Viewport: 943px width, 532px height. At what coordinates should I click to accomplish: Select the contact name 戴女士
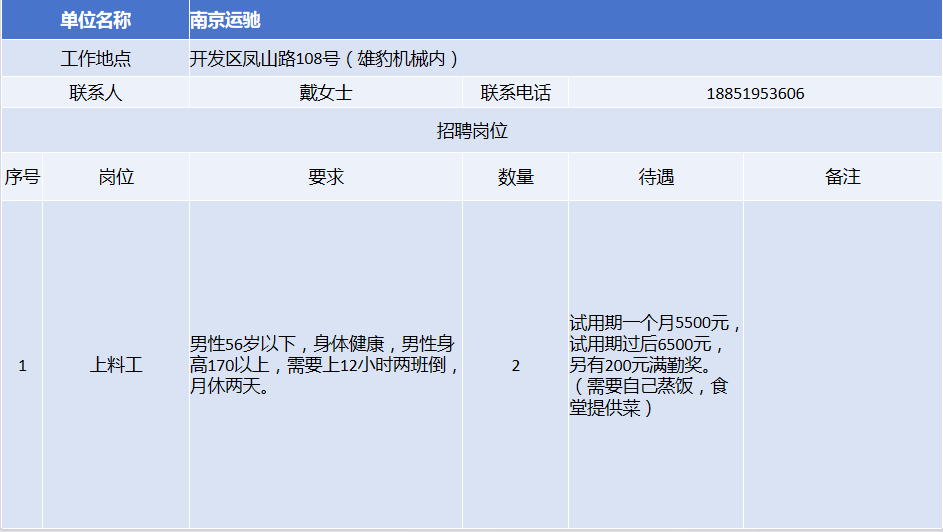point(325,93)
